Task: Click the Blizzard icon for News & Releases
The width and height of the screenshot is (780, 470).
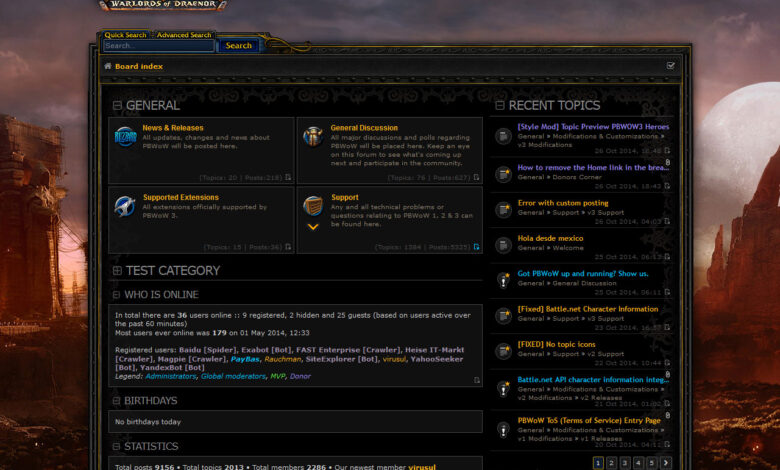Action: [125, 137]
